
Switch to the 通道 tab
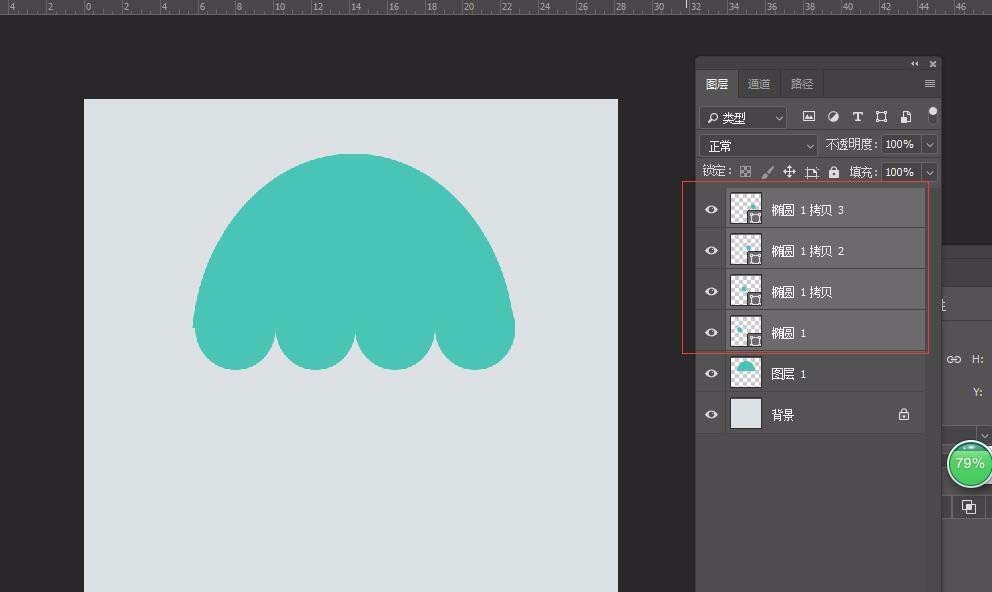pos(759,84)
